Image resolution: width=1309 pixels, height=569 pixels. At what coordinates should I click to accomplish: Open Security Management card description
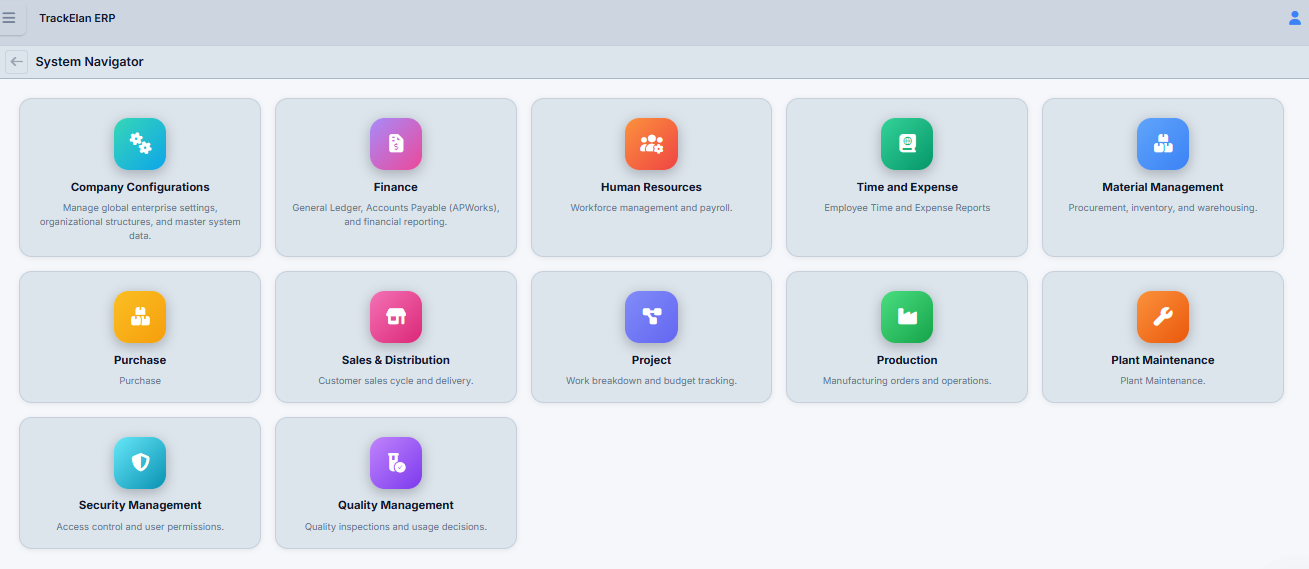click(140, 526)
